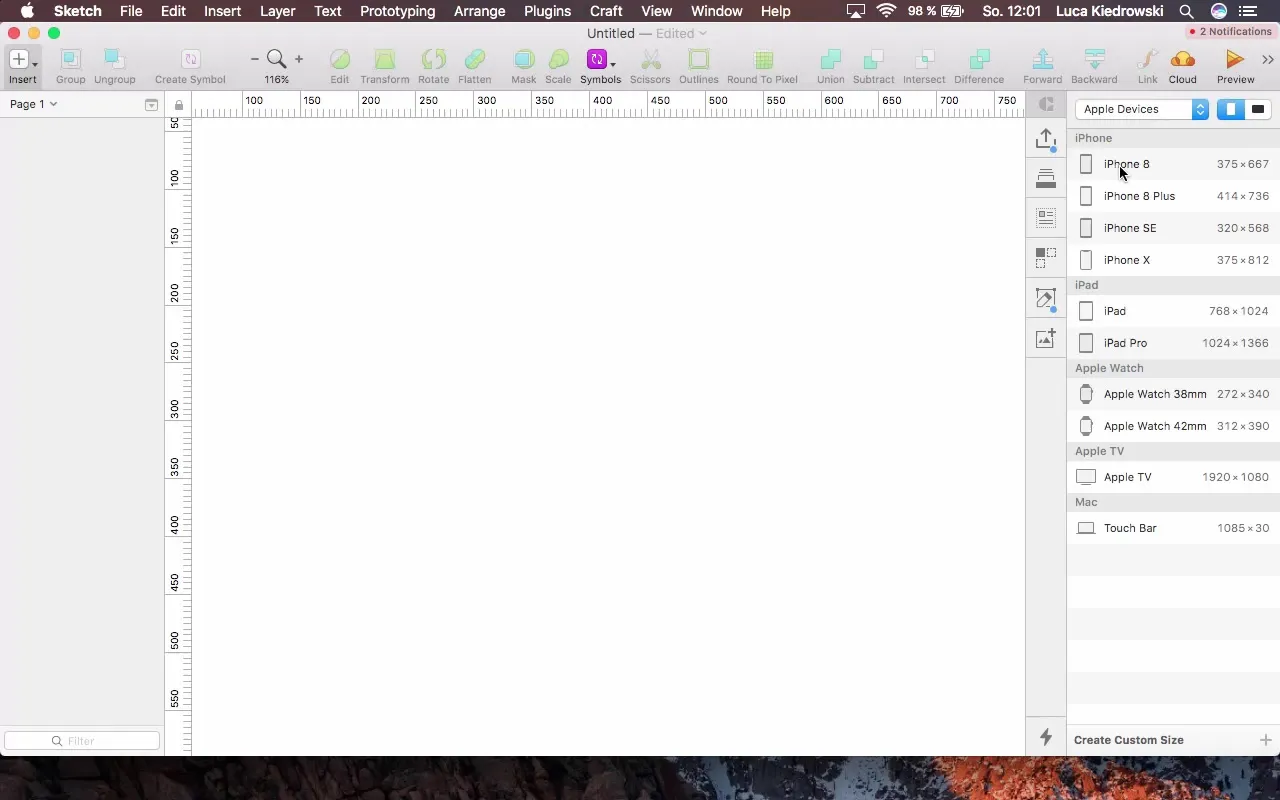
Task: Open the Layer menu
Action: 277,11
